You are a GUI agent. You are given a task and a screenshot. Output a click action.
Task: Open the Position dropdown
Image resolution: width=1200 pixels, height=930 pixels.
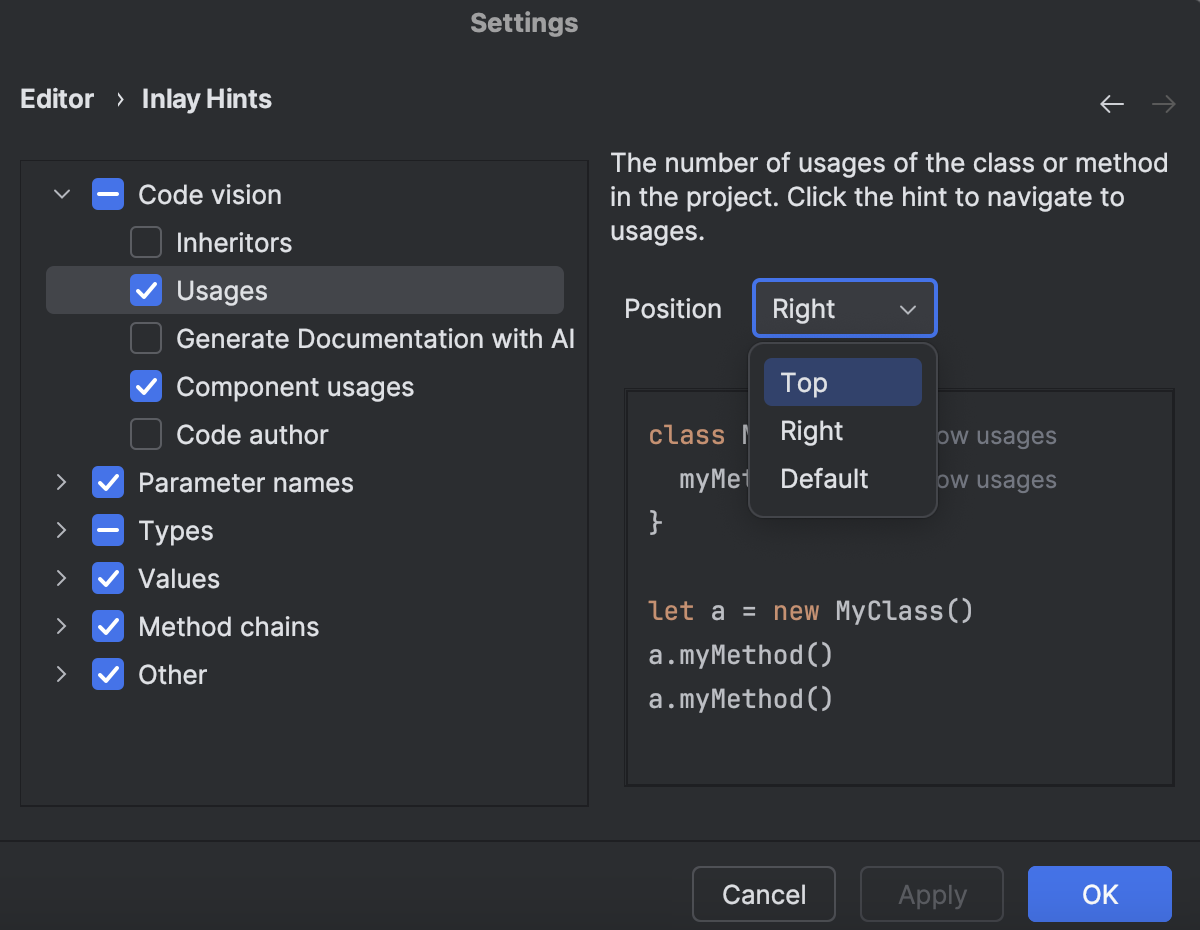[844, 308]
